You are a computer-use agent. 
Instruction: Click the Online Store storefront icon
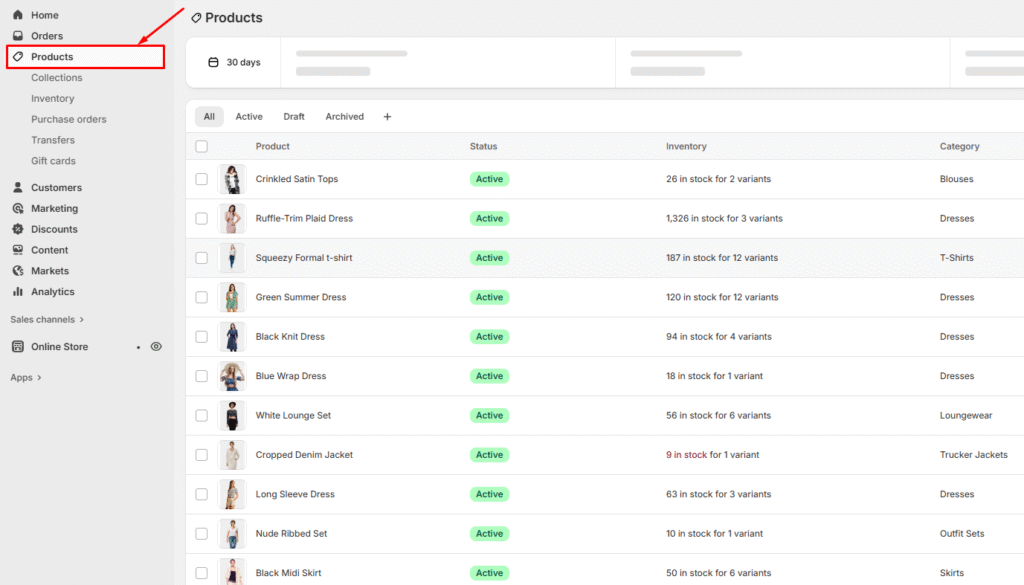18,347
